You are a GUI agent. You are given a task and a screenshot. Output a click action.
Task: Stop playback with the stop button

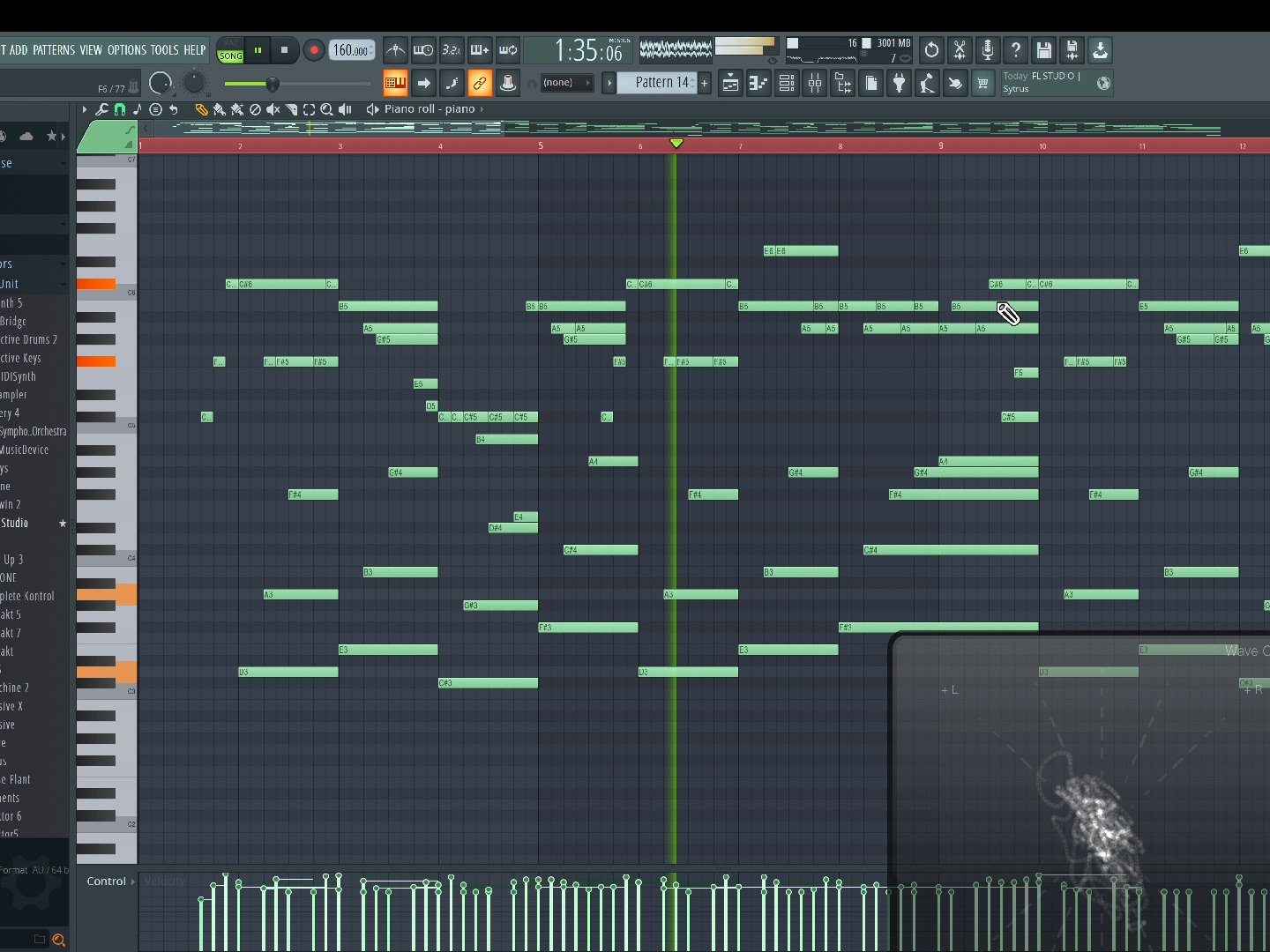284,50
